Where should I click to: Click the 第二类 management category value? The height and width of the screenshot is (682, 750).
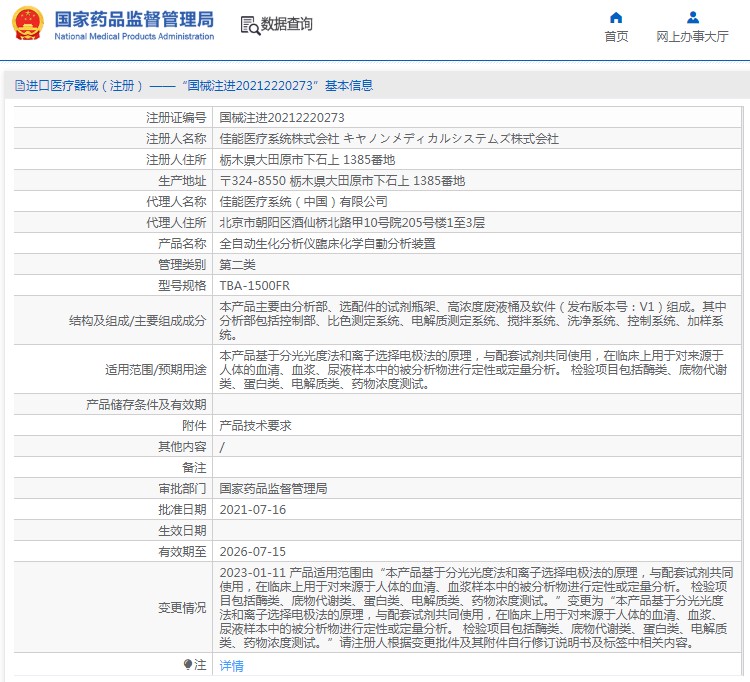[x=237, y=264]
